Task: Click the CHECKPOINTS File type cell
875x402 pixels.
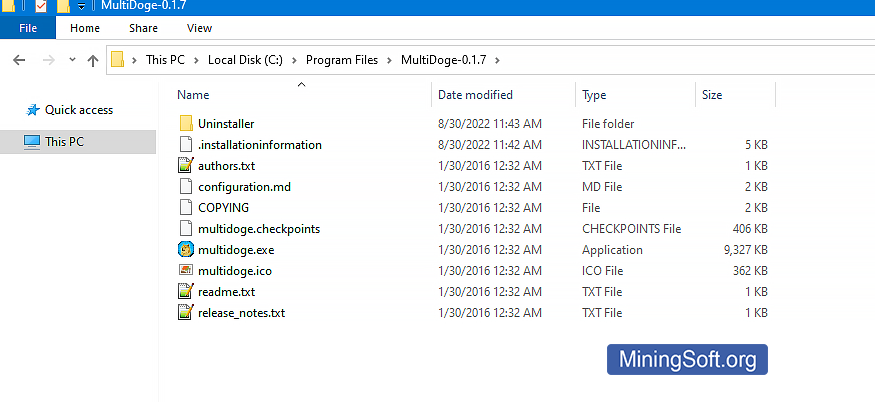Action: pyautogui.click(x=632, y=229)
